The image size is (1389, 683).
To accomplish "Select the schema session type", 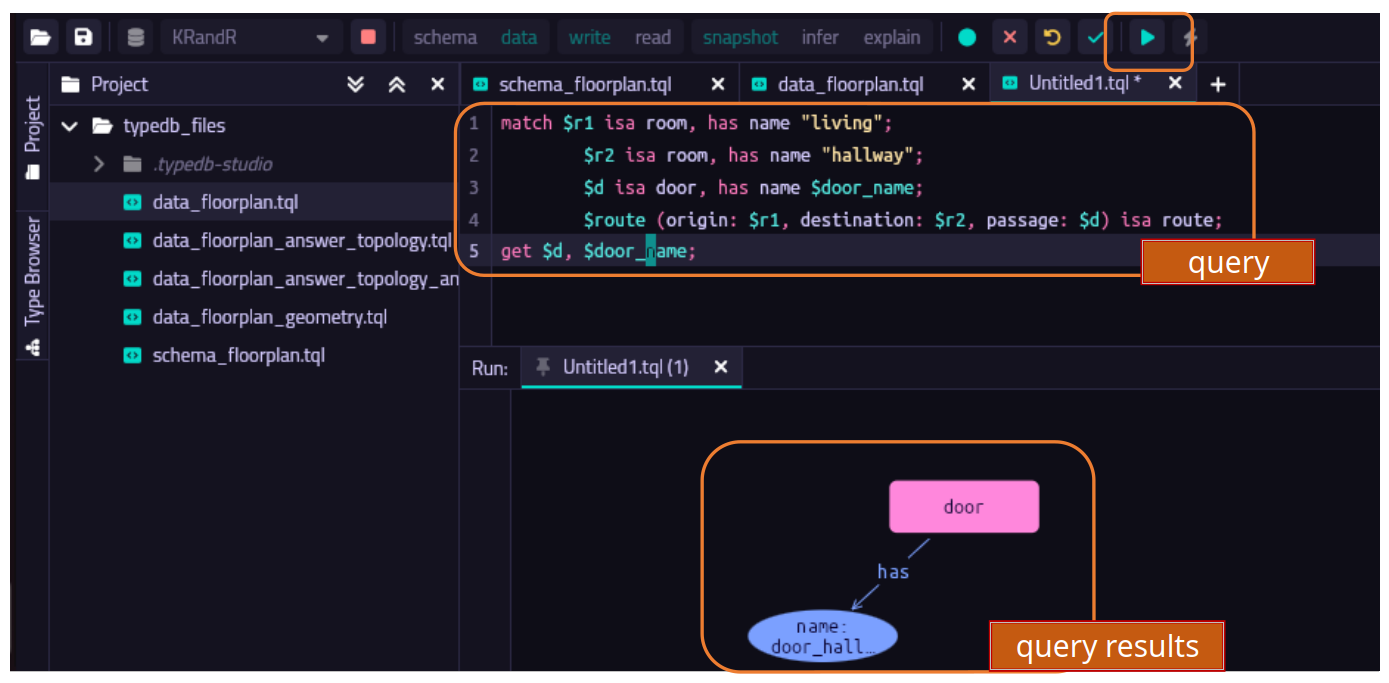I will tap(445, 38).
